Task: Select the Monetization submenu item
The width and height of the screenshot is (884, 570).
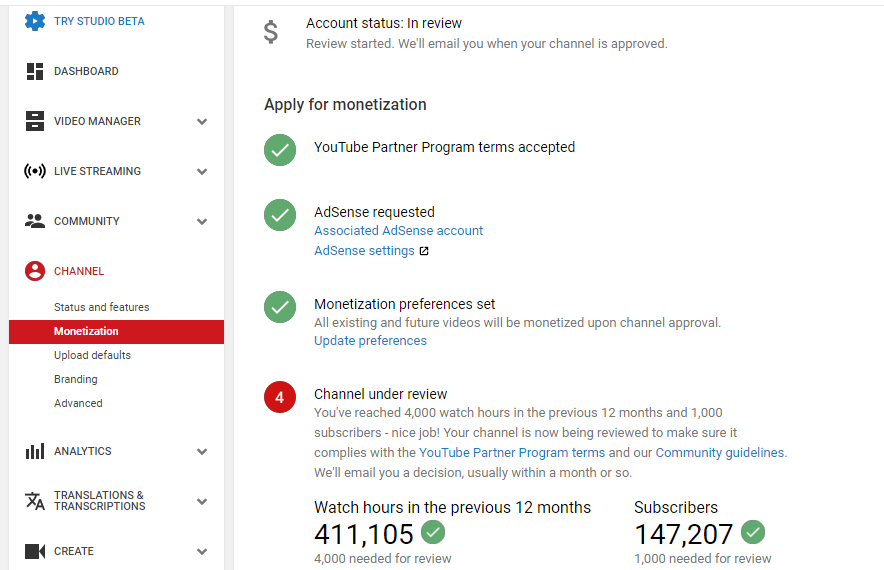Action: [116, 332]
